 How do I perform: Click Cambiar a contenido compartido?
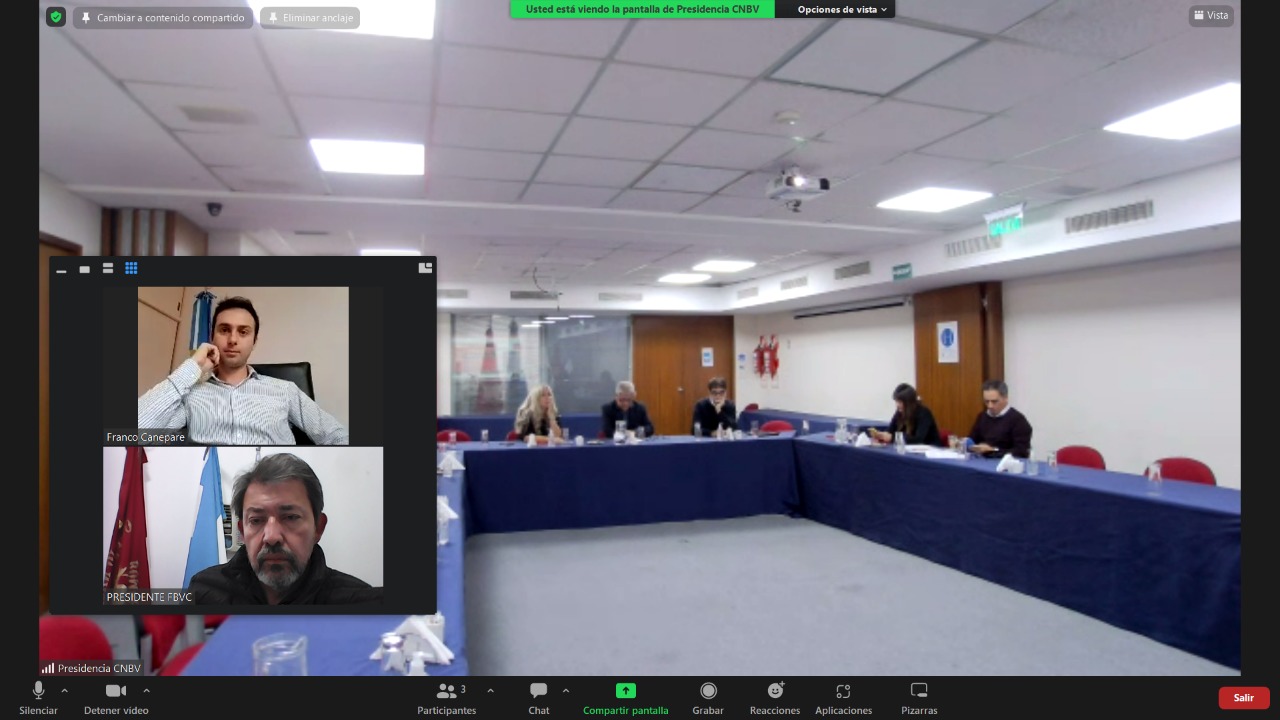pos(163,18)
